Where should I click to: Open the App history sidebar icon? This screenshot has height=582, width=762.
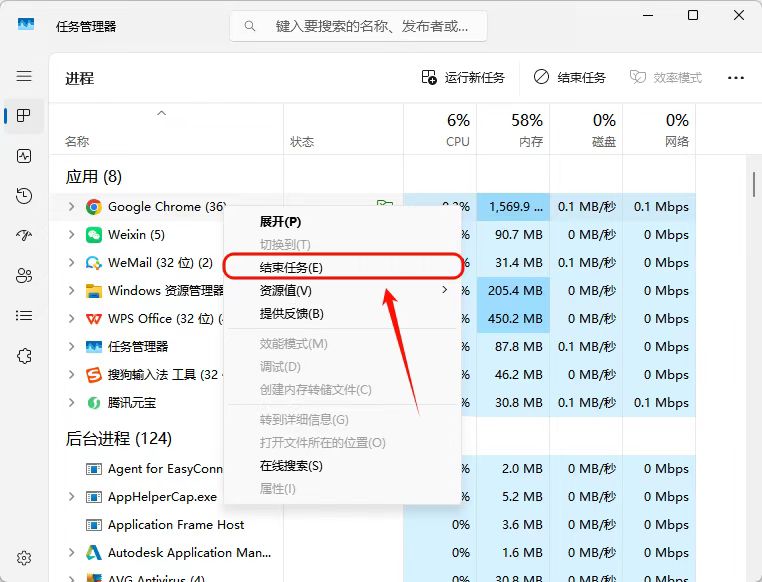click(24, 196)
